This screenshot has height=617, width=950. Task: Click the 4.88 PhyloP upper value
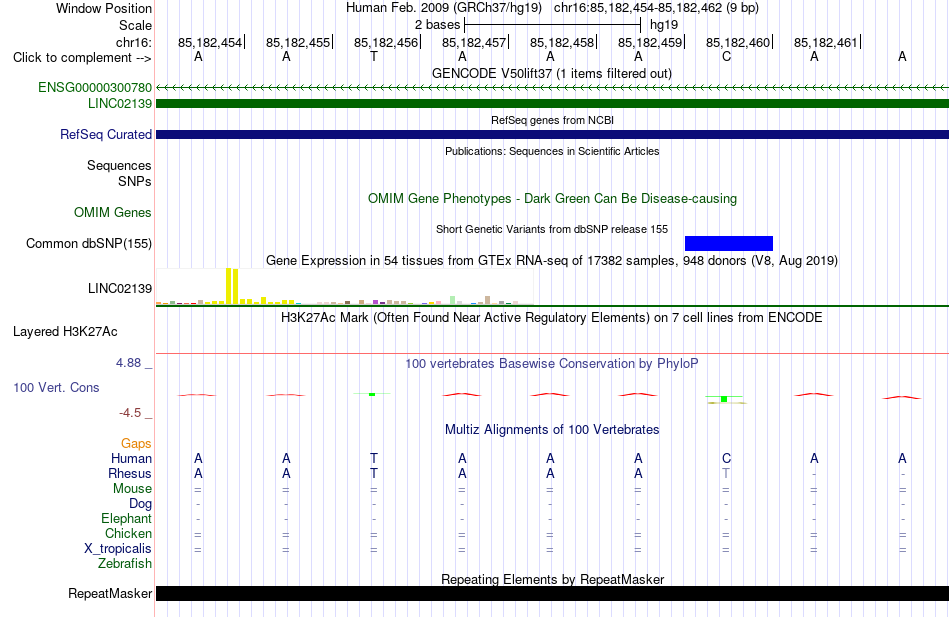click(x=128, y=363)
